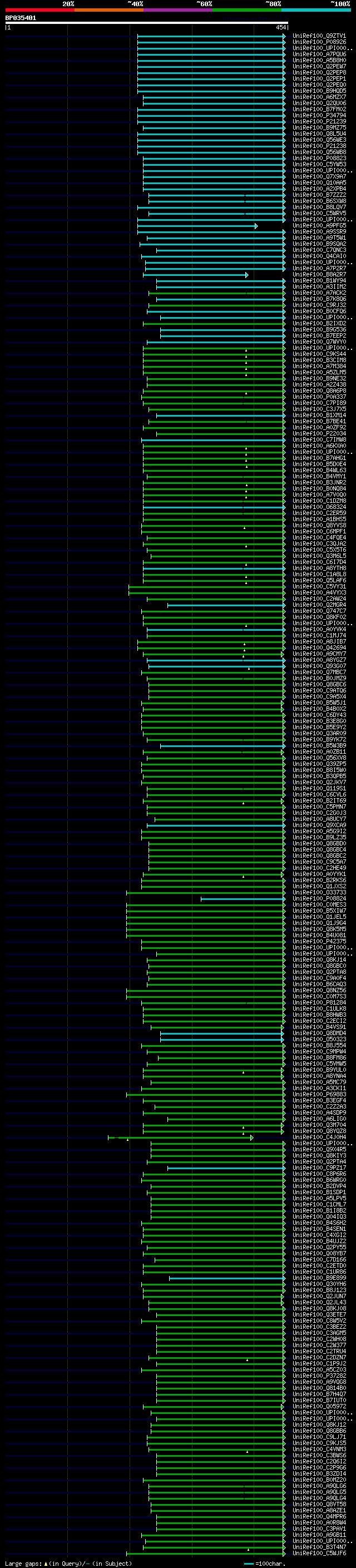Select label UniRef100_A2XPB4
The height and width of the screenshot is (1568, 356).
pos(319,189)
